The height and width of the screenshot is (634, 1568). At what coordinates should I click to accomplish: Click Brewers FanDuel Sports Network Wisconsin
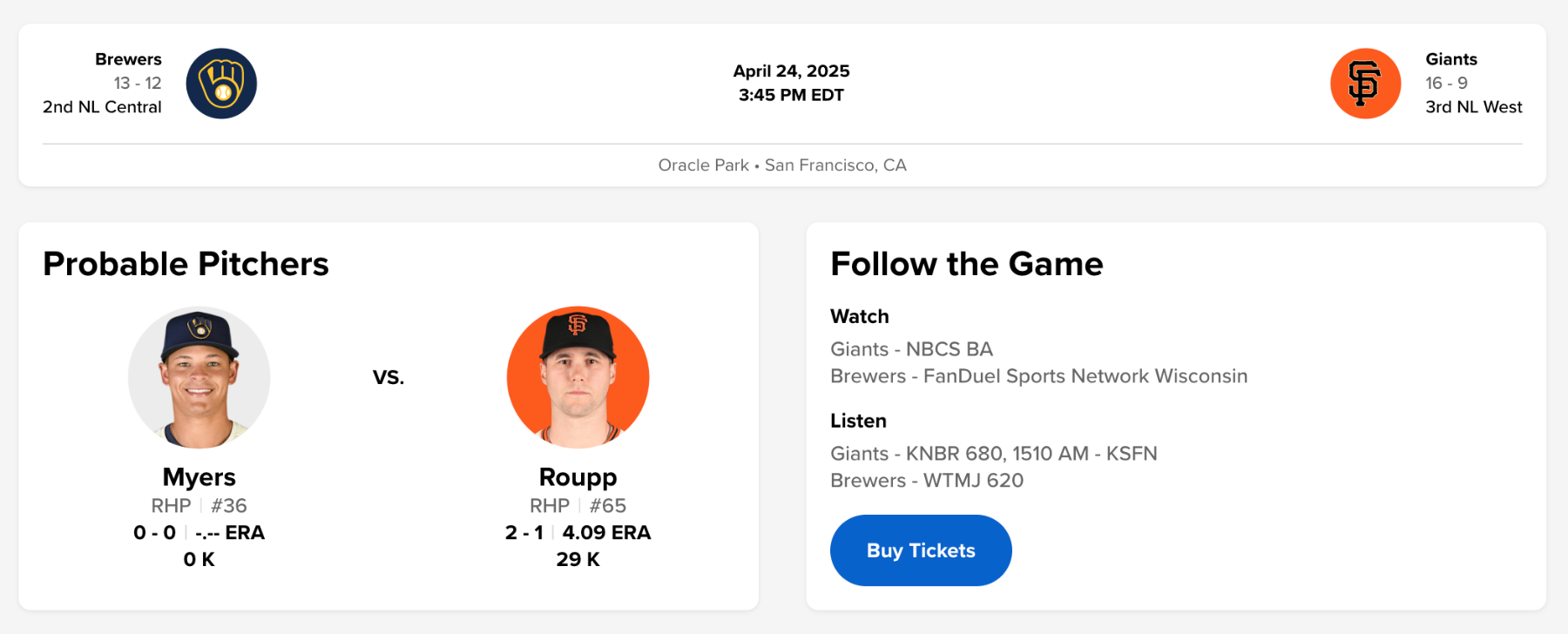1038,376
